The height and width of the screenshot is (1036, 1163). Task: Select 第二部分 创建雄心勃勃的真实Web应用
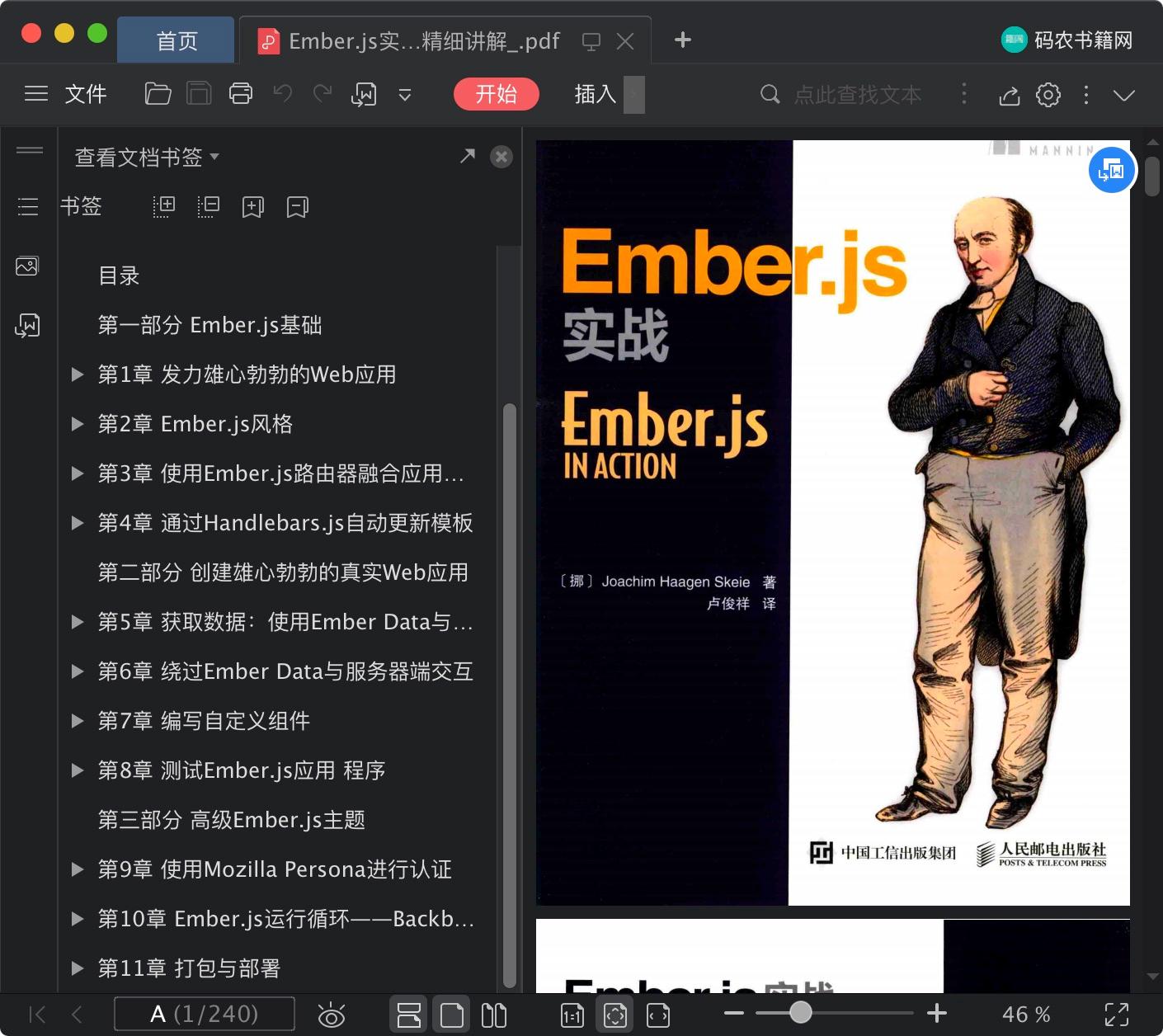click(x=283, y=572)
